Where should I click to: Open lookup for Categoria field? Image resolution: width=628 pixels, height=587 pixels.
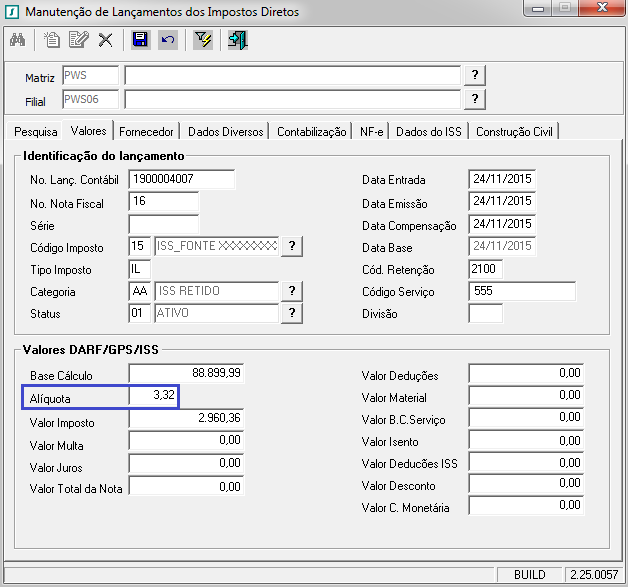point(292,291)
